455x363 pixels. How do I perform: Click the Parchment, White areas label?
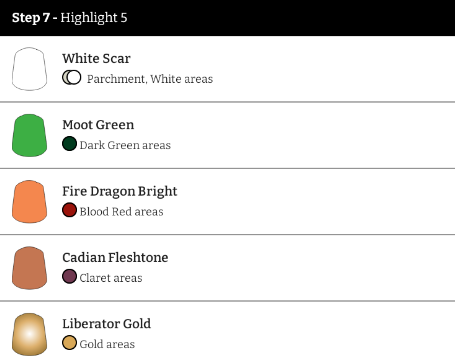[x=150, y=79]
